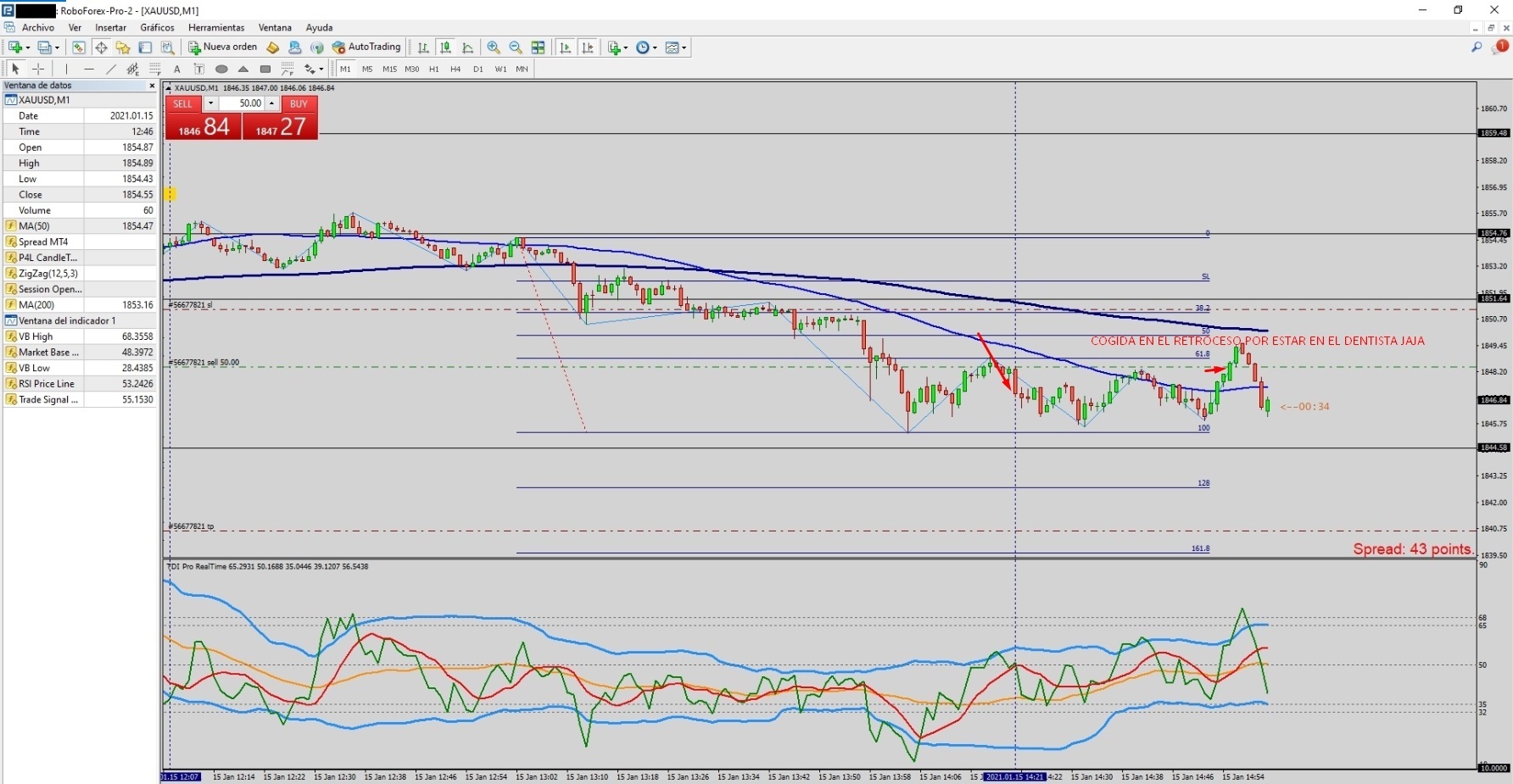Select the trendline drawing tool
The width and height of the screenshot is (1513, 784).
(111, 69)
